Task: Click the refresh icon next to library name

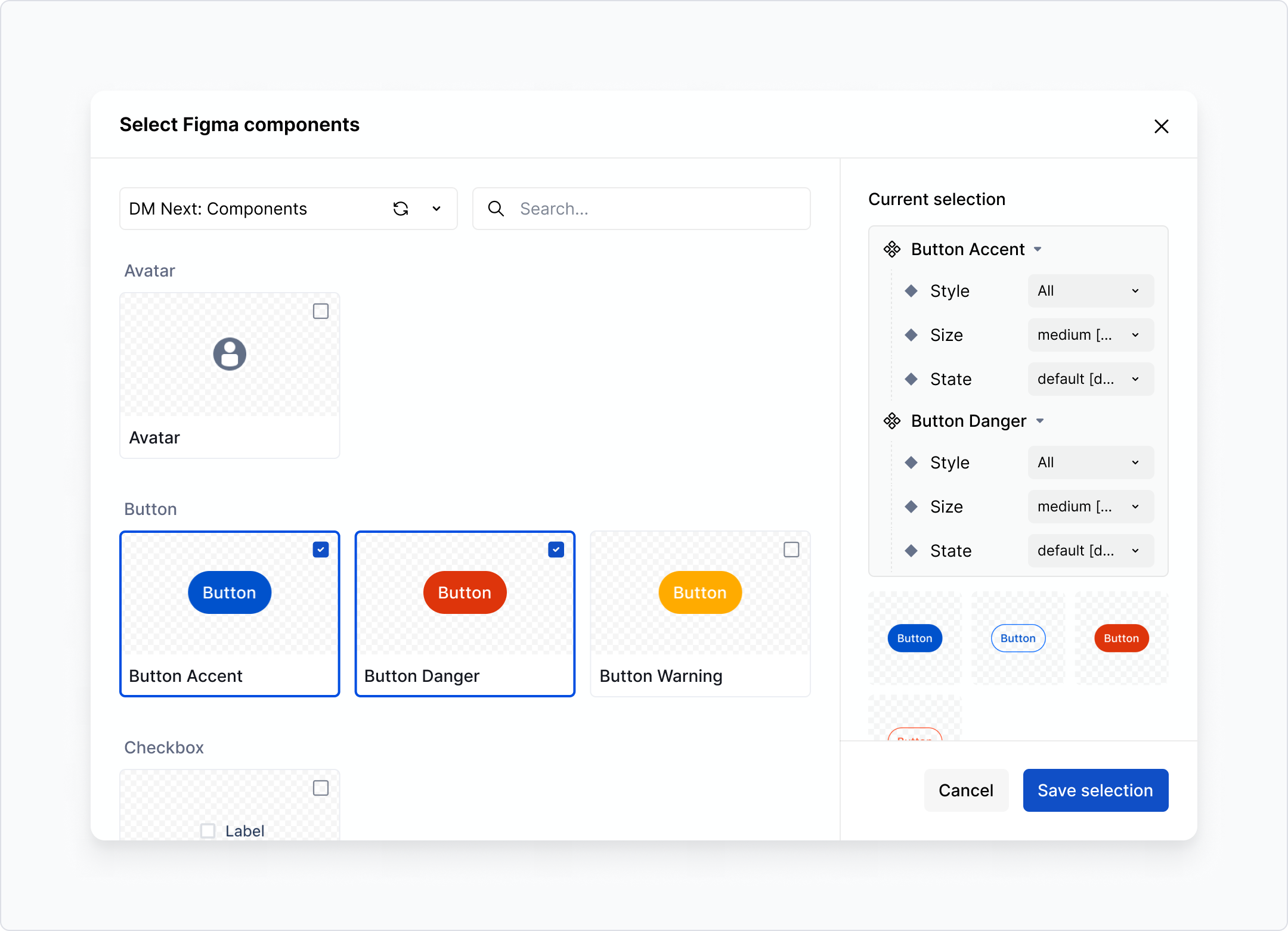Action: [x=401, y=209]
